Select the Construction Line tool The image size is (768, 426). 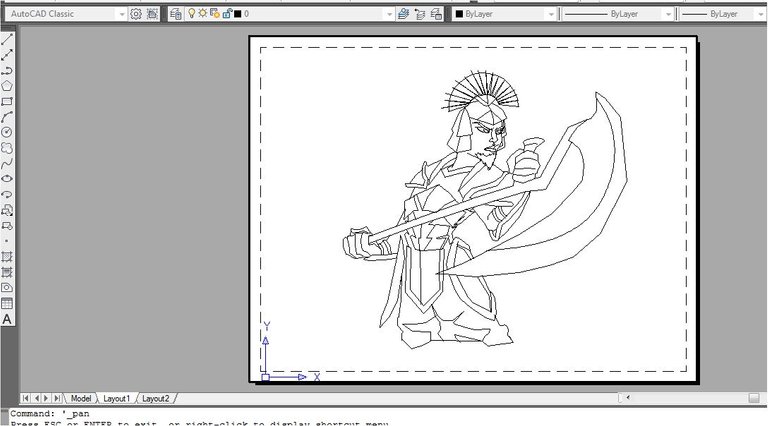tap(7, 55)
